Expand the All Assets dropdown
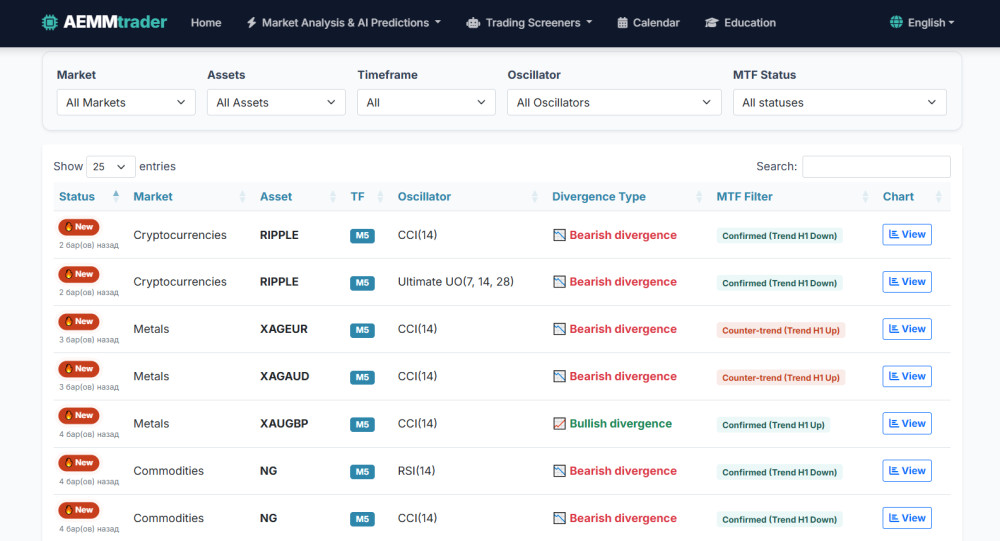1000x541 pixels. tap(276, 103)
